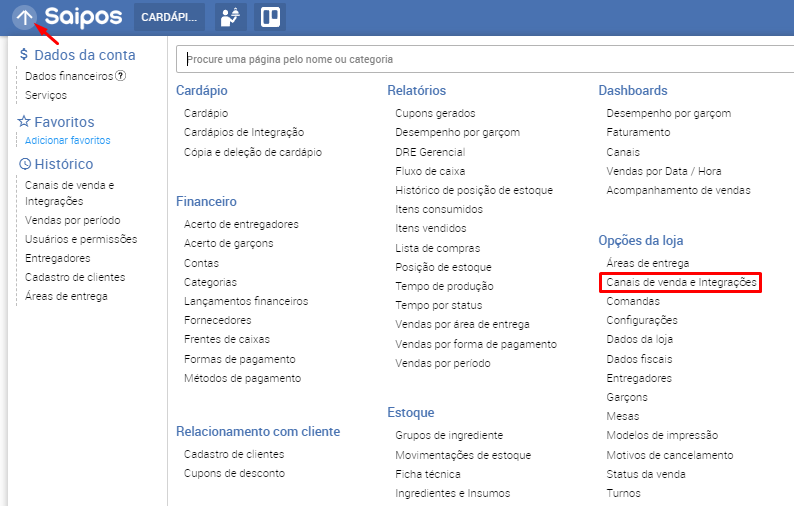
Task: Open the CARDÁPI... top bar button
Action: (169, 17)
